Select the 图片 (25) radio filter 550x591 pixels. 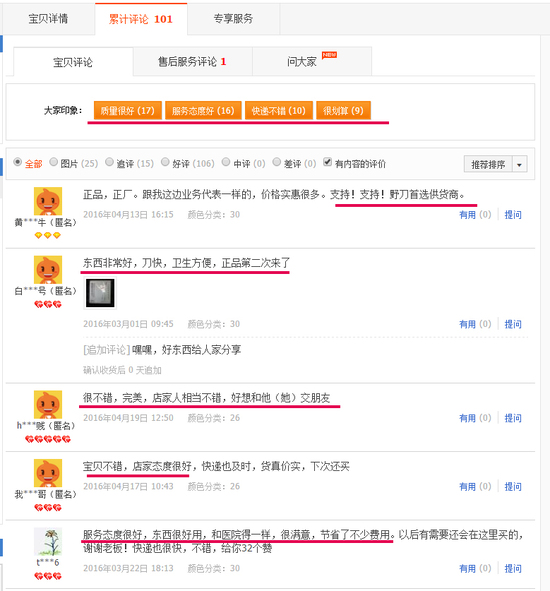[x=54, y=162]
